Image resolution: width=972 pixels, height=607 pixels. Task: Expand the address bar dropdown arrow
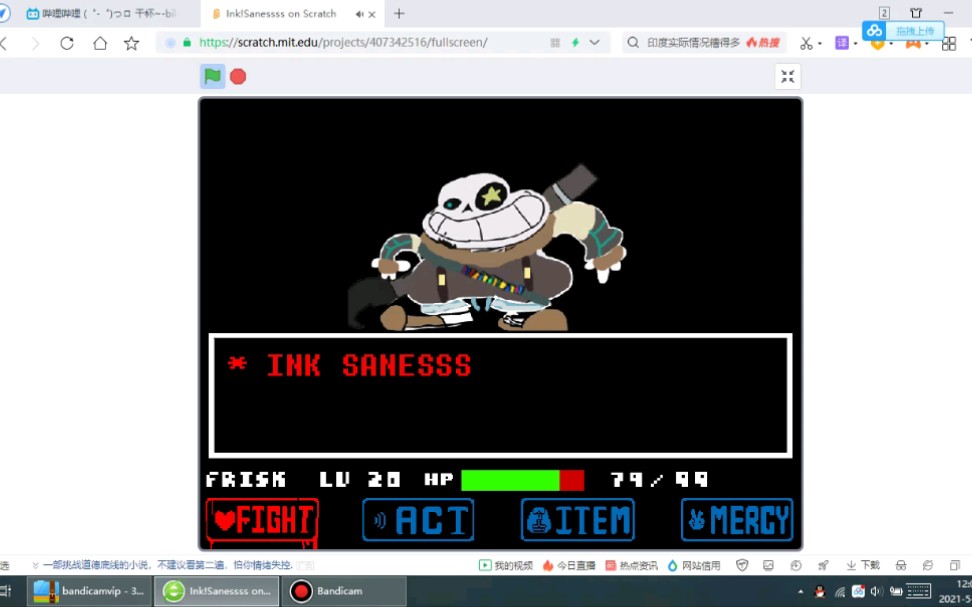(594, 43)
